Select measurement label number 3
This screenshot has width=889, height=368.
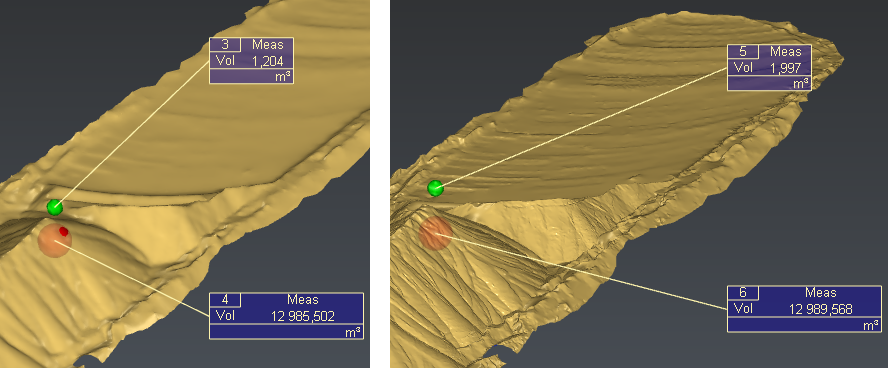click(225, 45)
